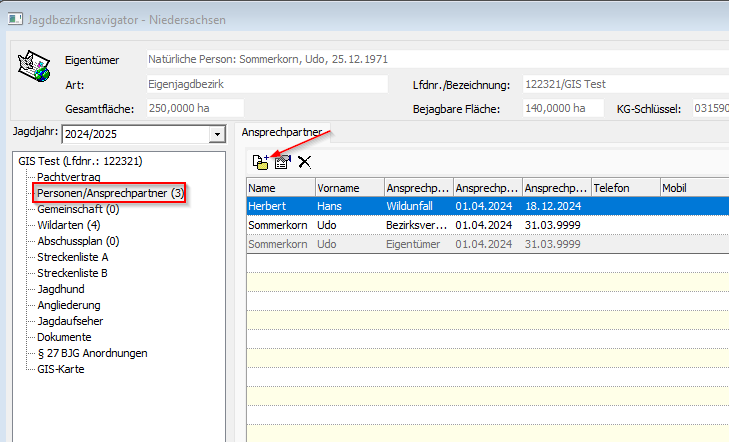
Task: Click the delete contact person X icon
Action: [x=304, y=161]
